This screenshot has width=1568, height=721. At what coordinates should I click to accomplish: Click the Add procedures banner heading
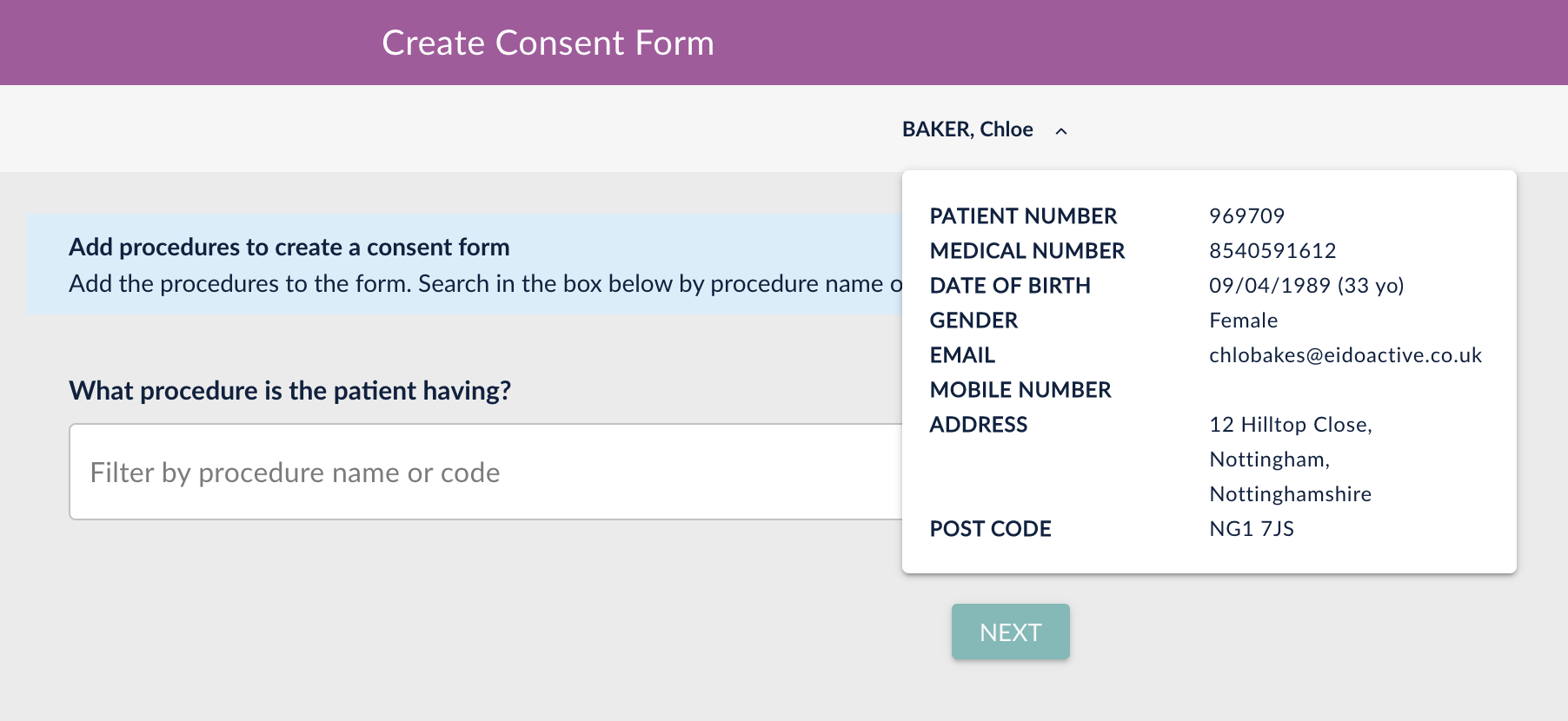289,248
